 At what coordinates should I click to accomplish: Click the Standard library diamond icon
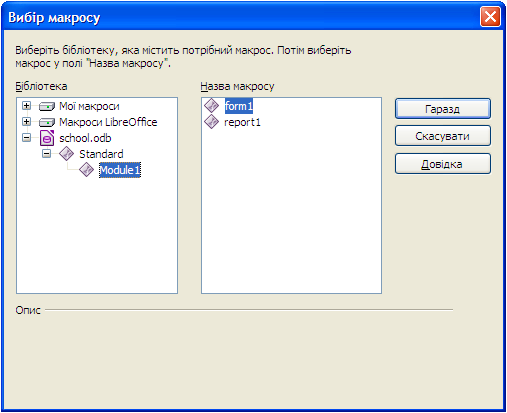click(x=66, y=154)
